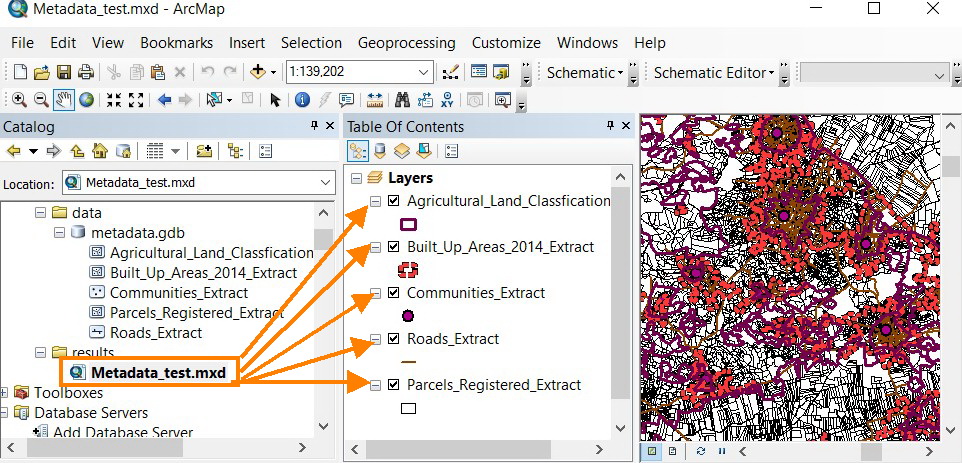Select Roads_Extract feature class in Catalog
This screenshot has height=463, width=962.
click(x=156, y=333)
